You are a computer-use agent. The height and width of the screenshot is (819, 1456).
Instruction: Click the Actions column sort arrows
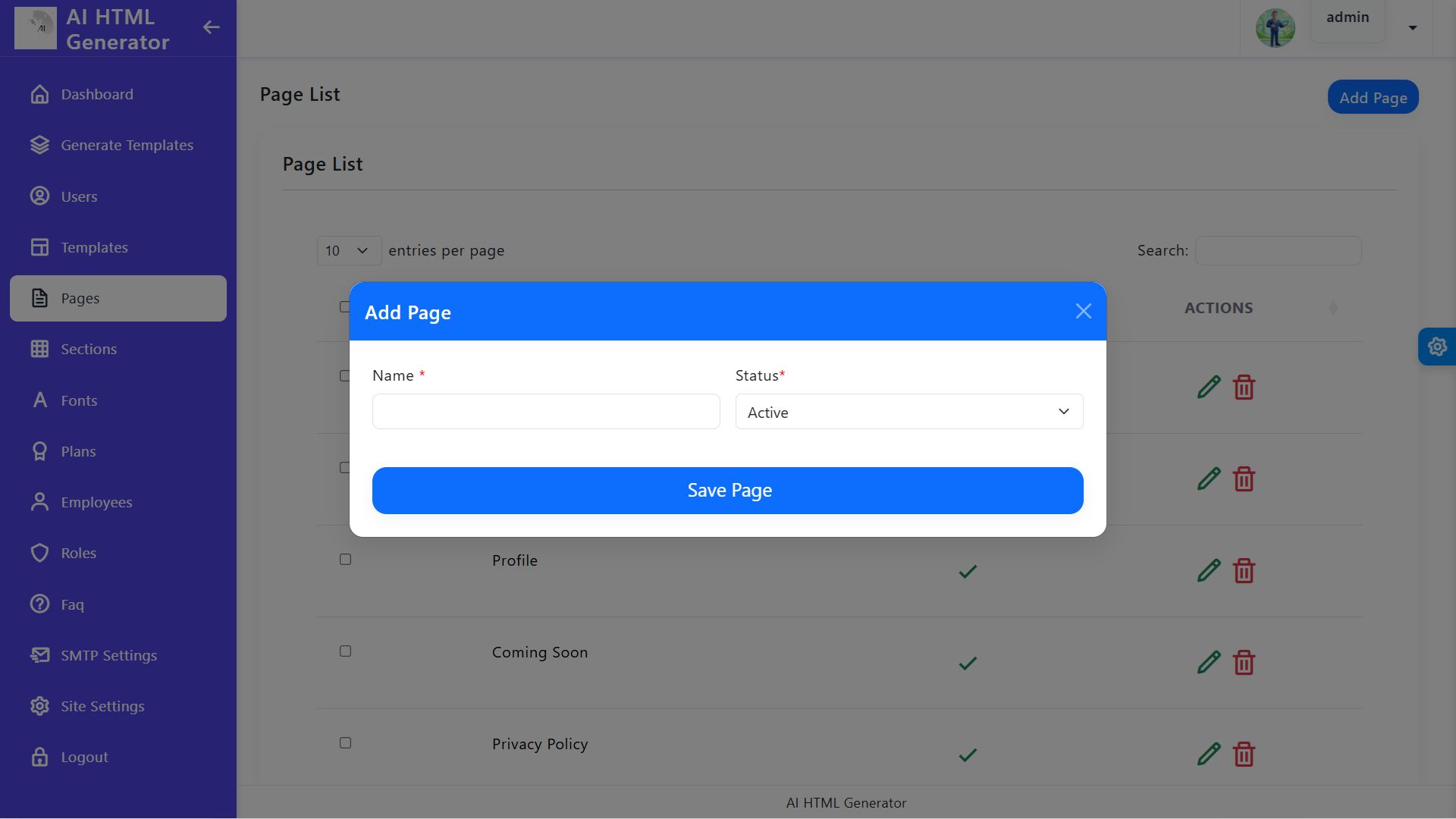pyautogui.click(x=1333, y=308)
